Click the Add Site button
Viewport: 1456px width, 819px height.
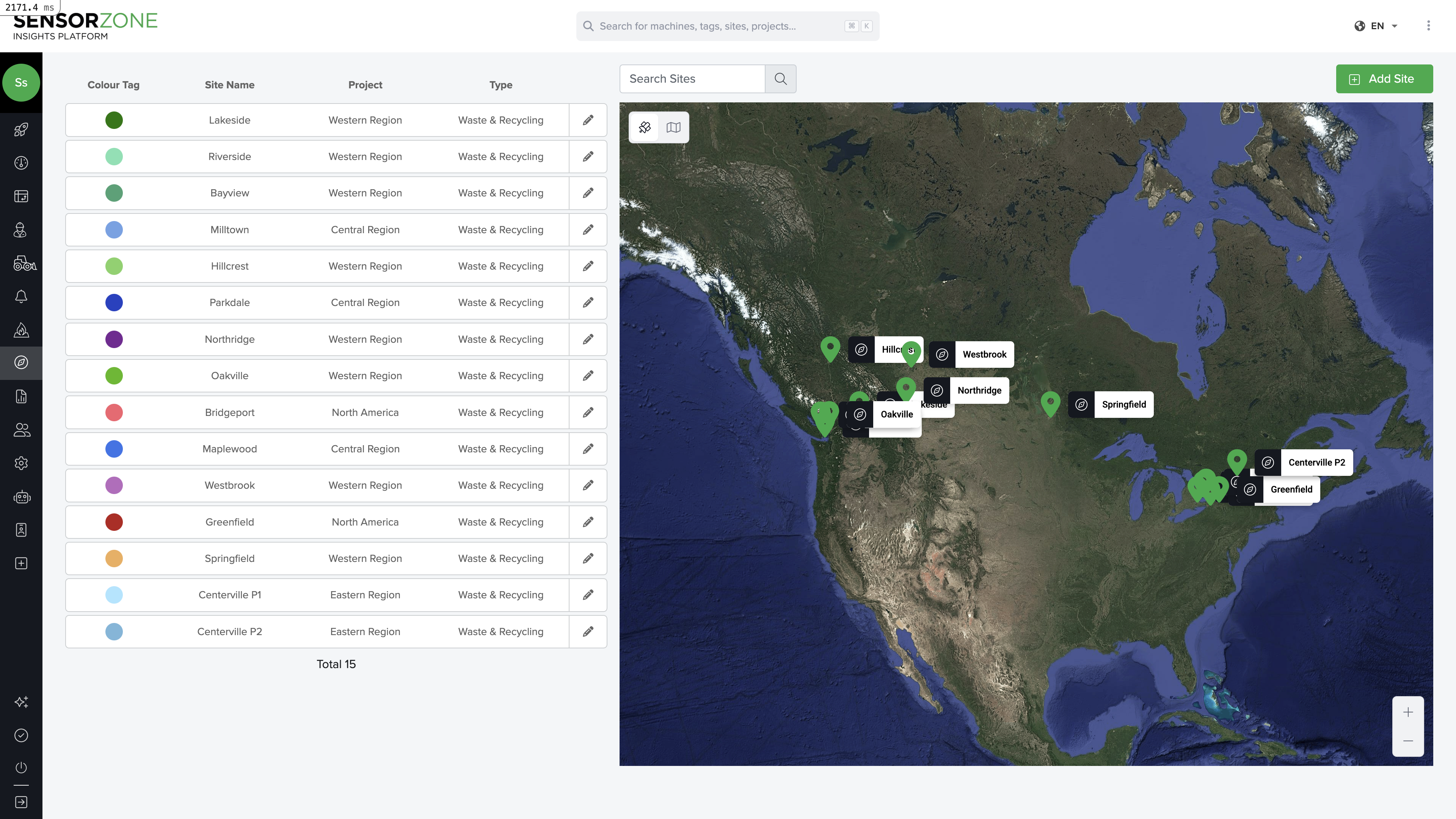(1384, 78)
